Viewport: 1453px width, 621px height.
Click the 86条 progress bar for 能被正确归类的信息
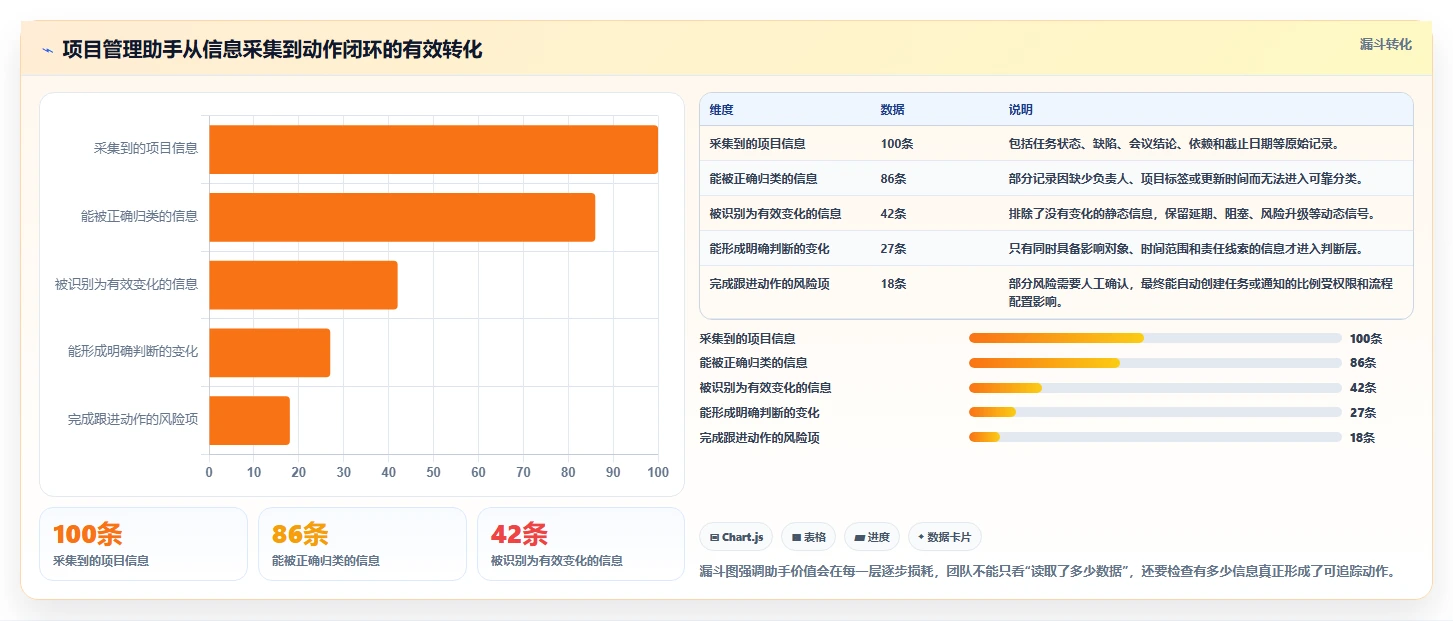(x=1155, y=363)
